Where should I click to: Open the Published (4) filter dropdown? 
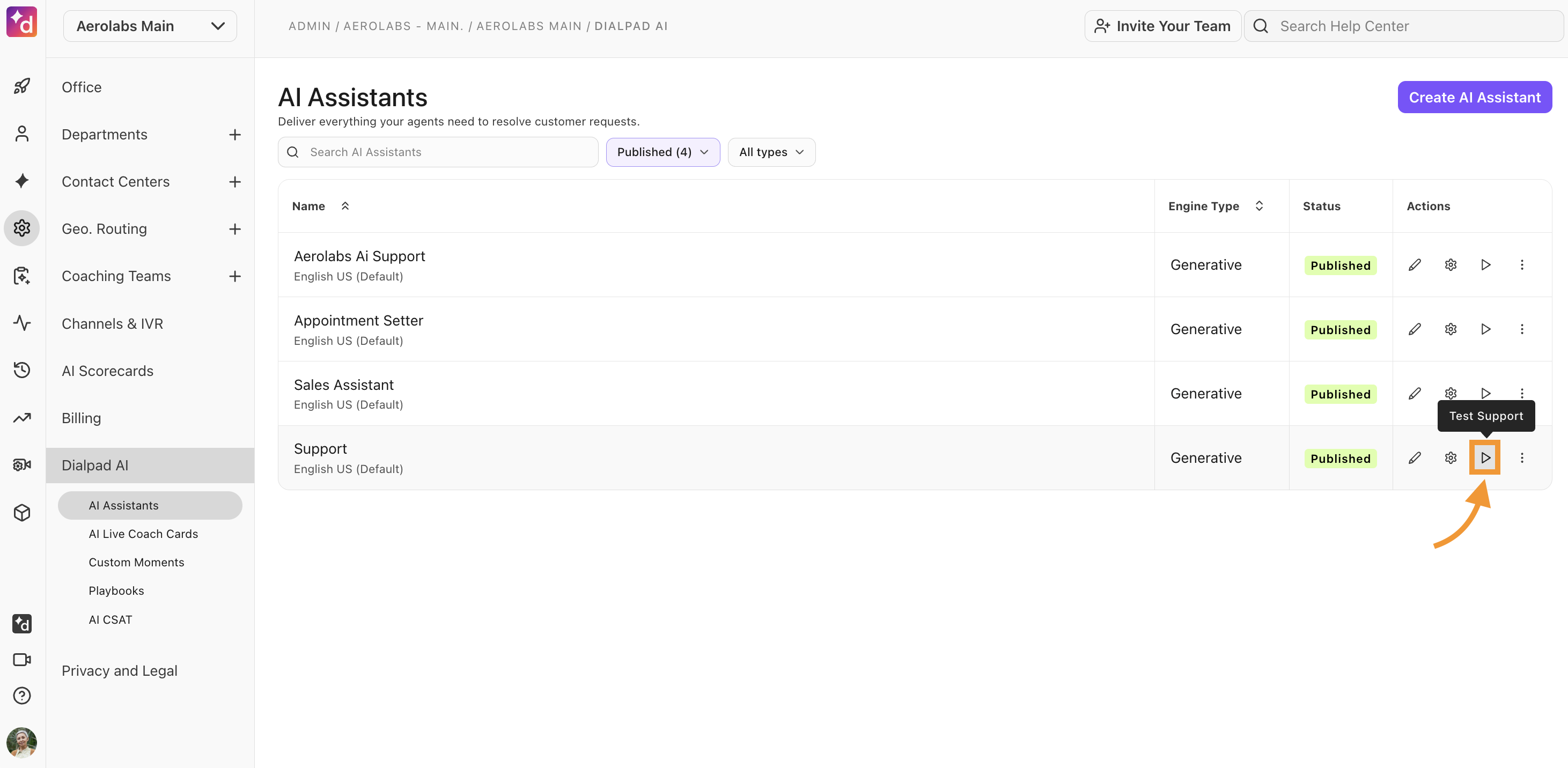point(663,152)
